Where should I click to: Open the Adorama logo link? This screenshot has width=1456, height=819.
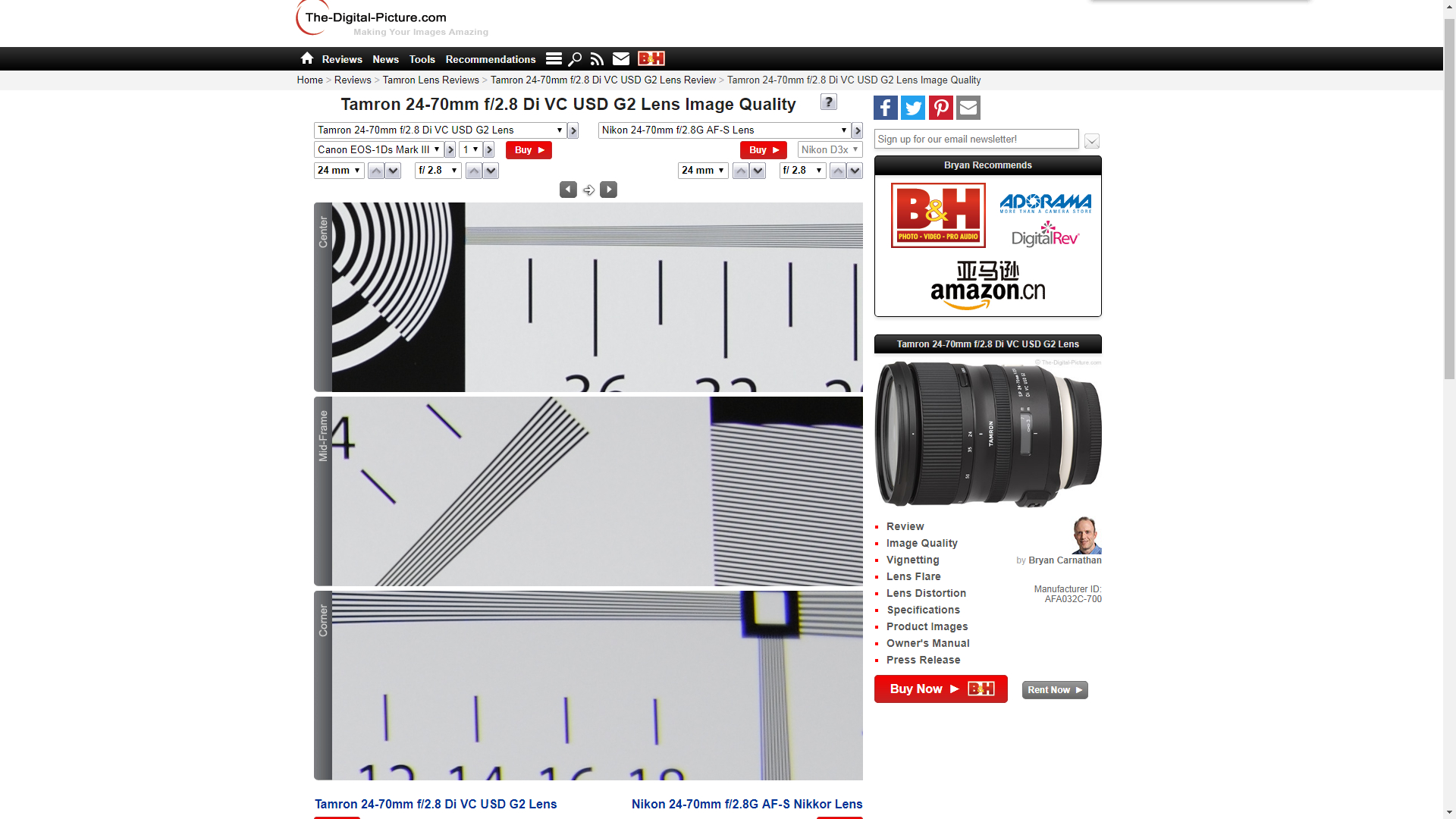1046,202
